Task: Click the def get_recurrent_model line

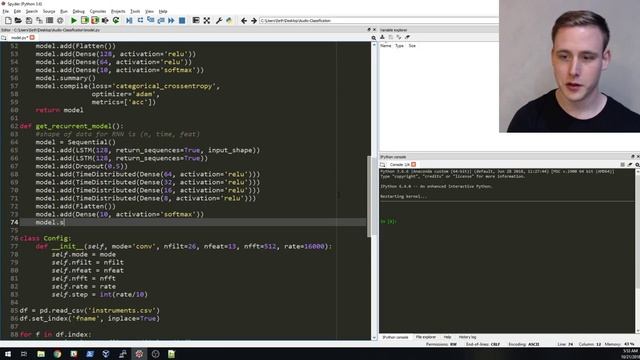Action: click(x=71, y=126)
